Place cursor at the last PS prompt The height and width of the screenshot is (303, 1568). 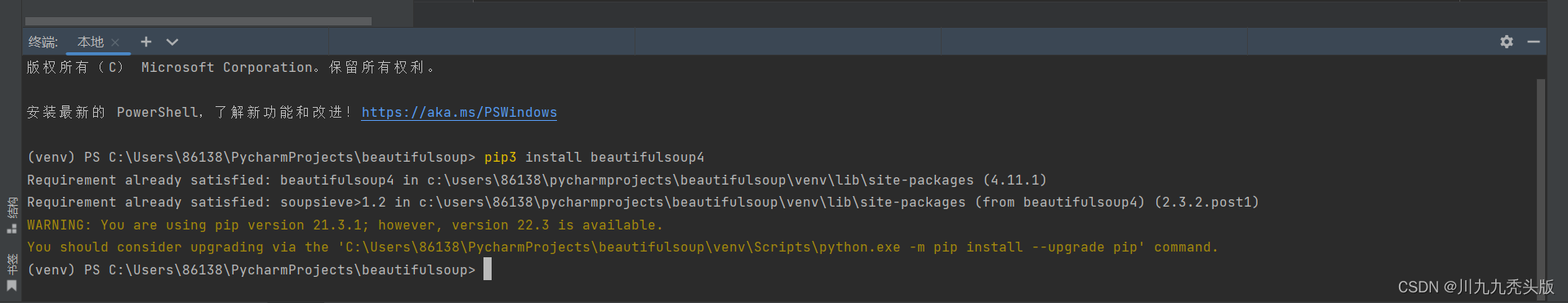pos(488,270)
